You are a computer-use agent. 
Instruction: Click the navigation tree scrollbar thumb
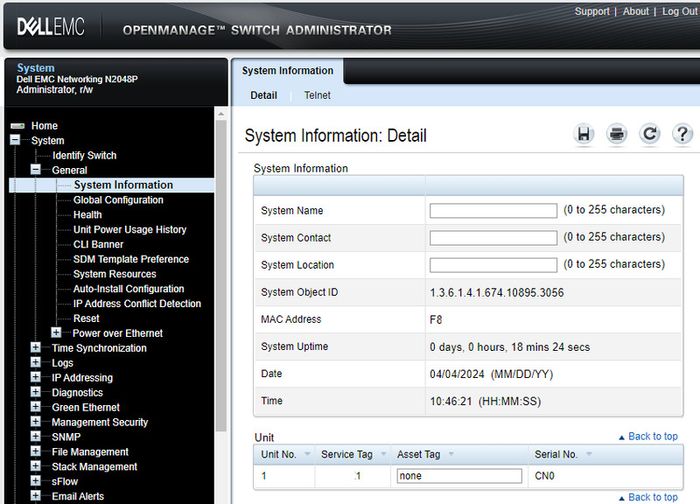coord(221,275)
